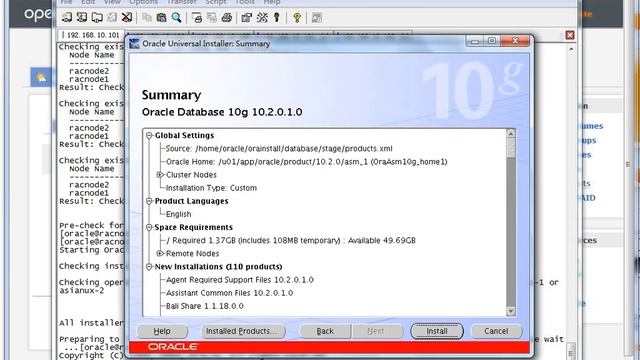Click the grayed Reconnect toolbar icon
The height and width of the screenshot is (360, 640).
tap(112, 17)
